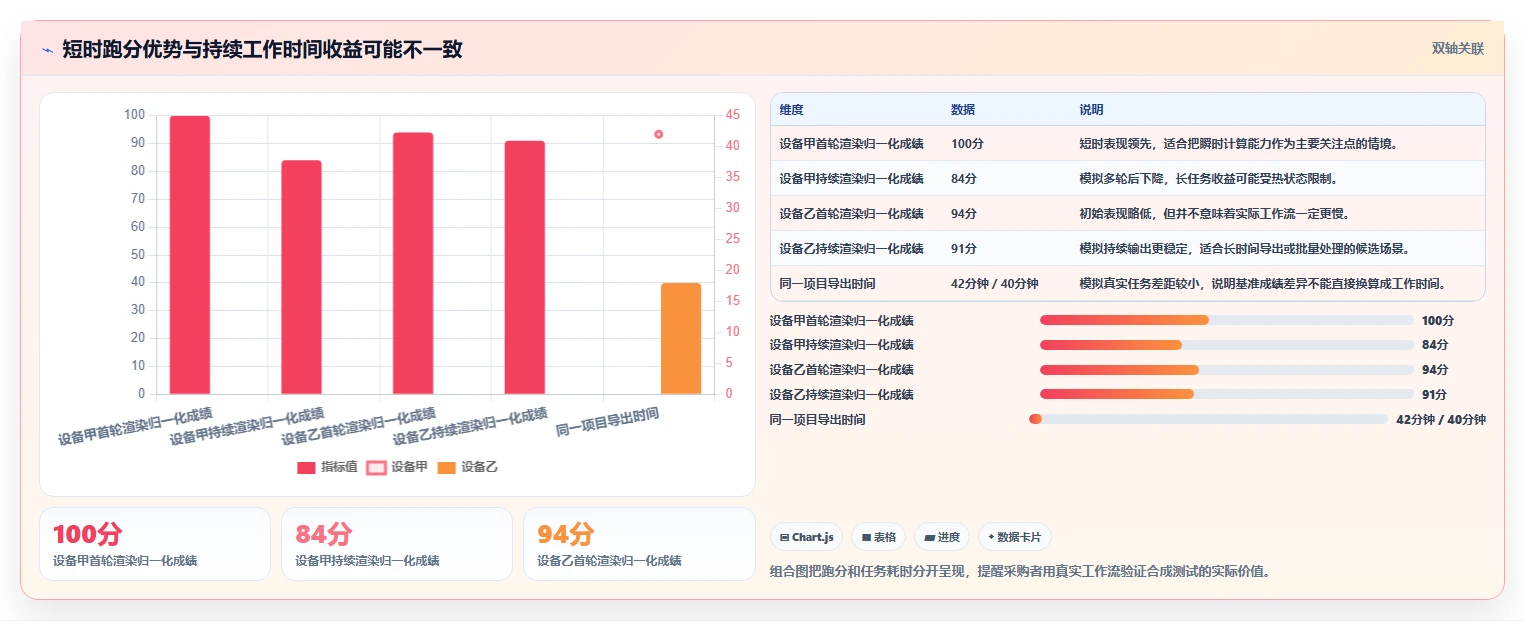The height and width of the screenshot is (621, 1525).
Task: Click the 设备甲持续渲染归一化成绩 chart bar
Action: pyautogui.click(x=301, y=277)
